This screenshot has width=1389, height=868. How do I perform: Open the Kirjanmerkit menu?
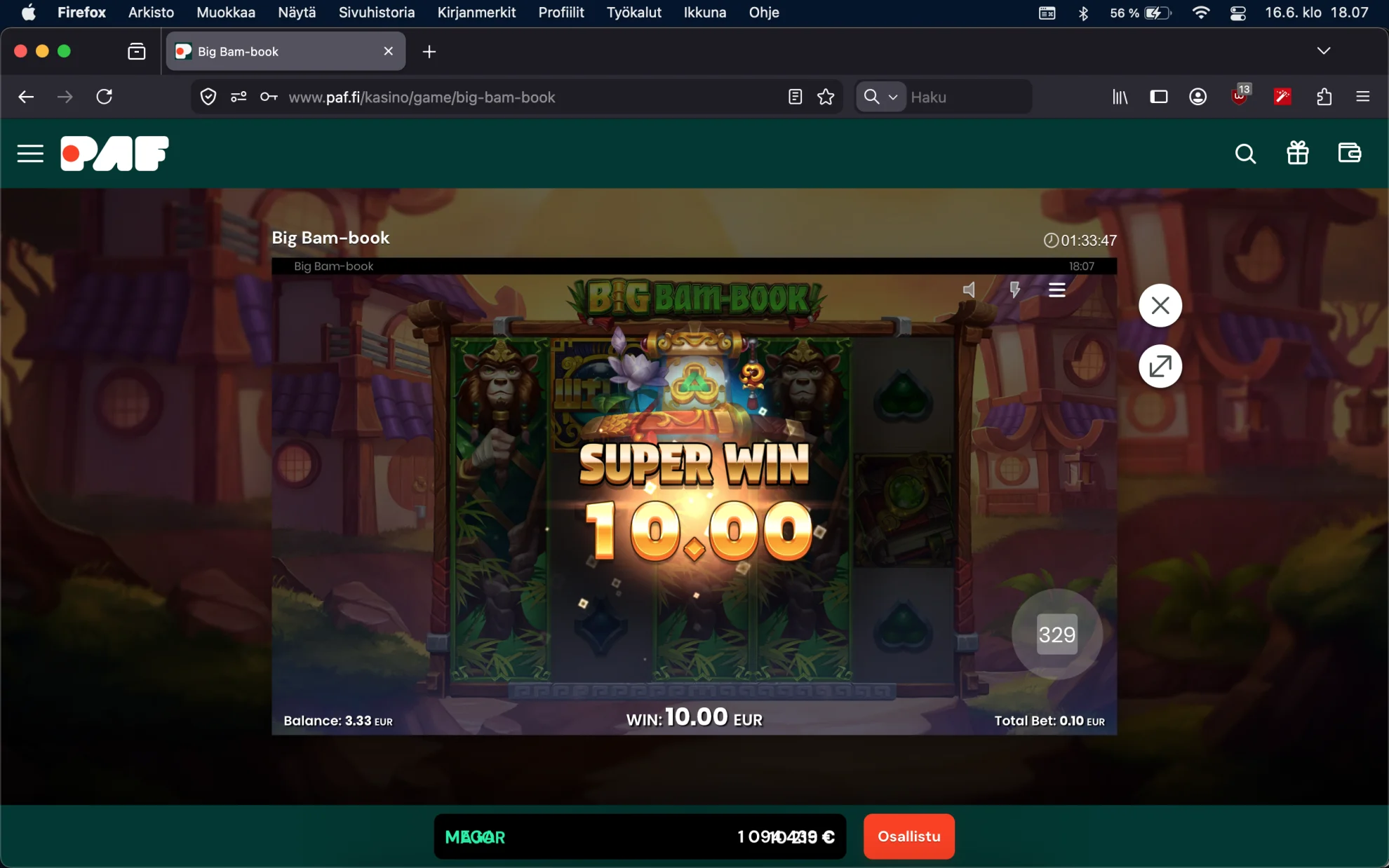click(476, 13)
